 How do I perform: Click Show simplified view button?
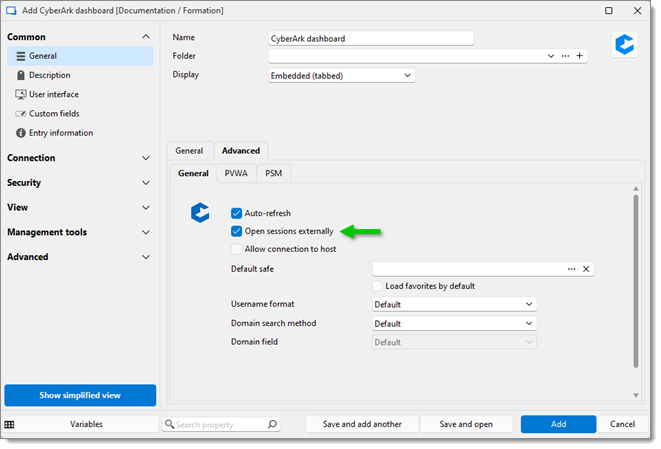(80, 395)
